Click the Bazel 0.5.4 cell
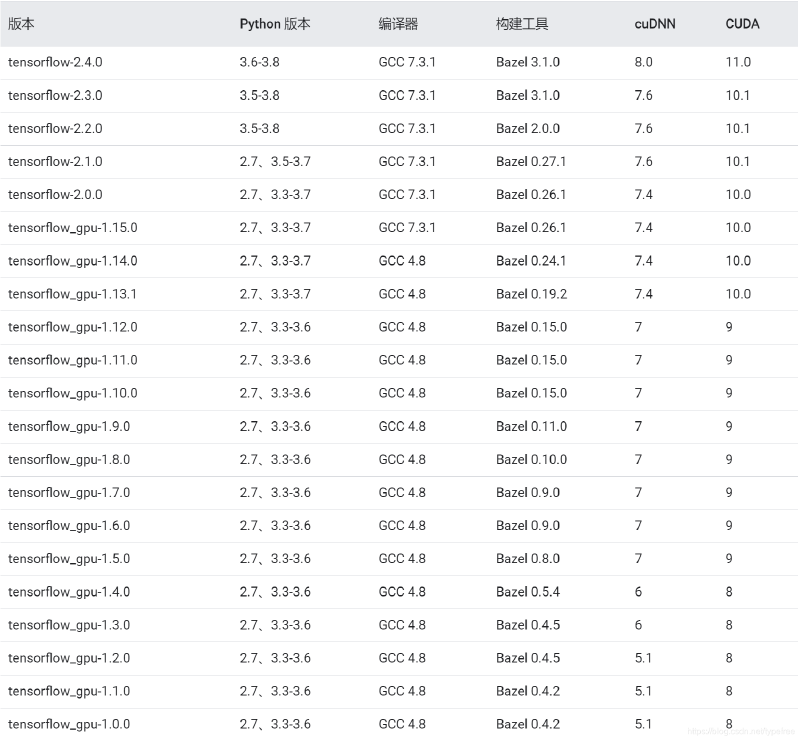The image size is (800, 741). 528,592
